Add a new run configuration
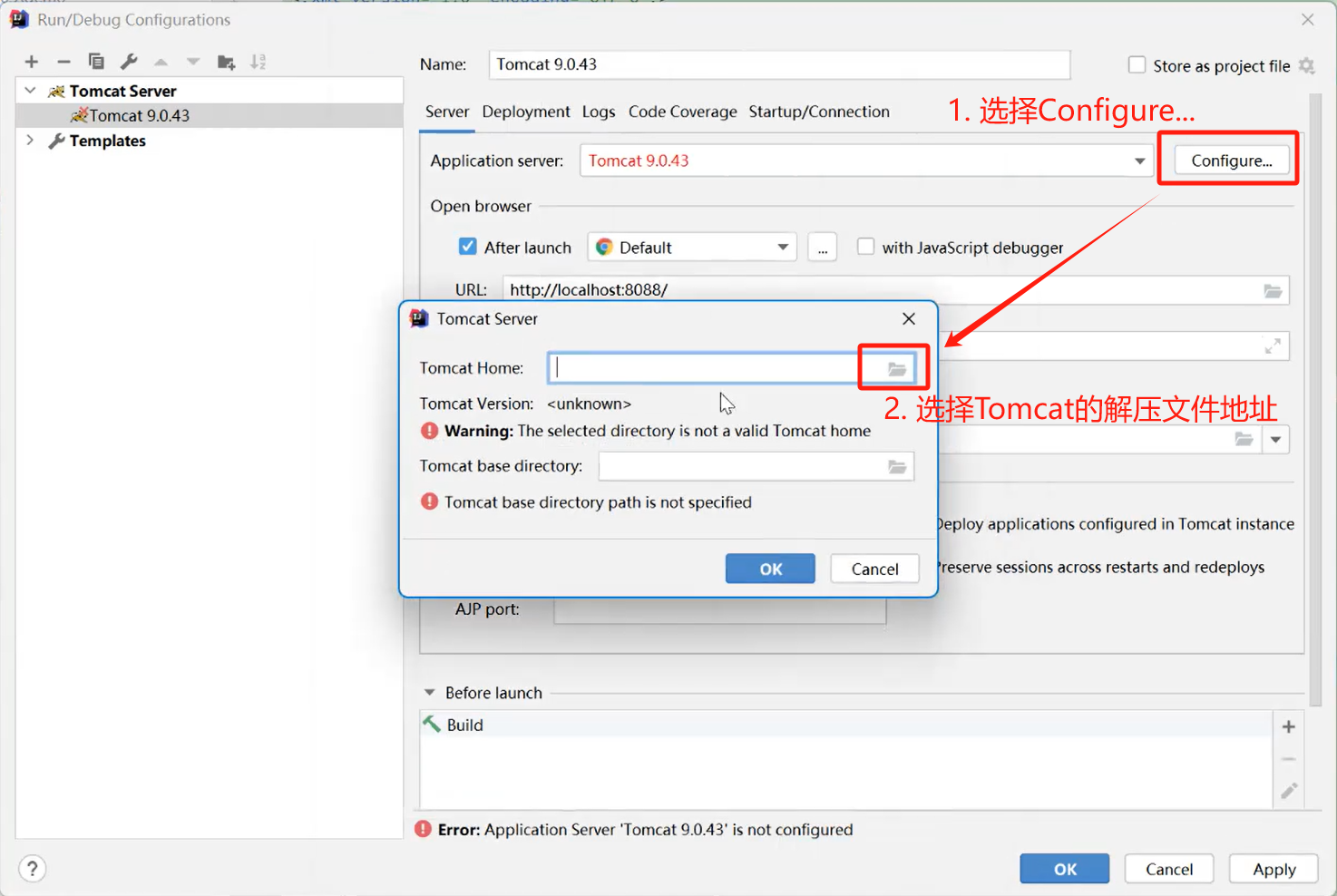Image resolution: width=1337 pixels, height=896 pixels. click(32, 61)
